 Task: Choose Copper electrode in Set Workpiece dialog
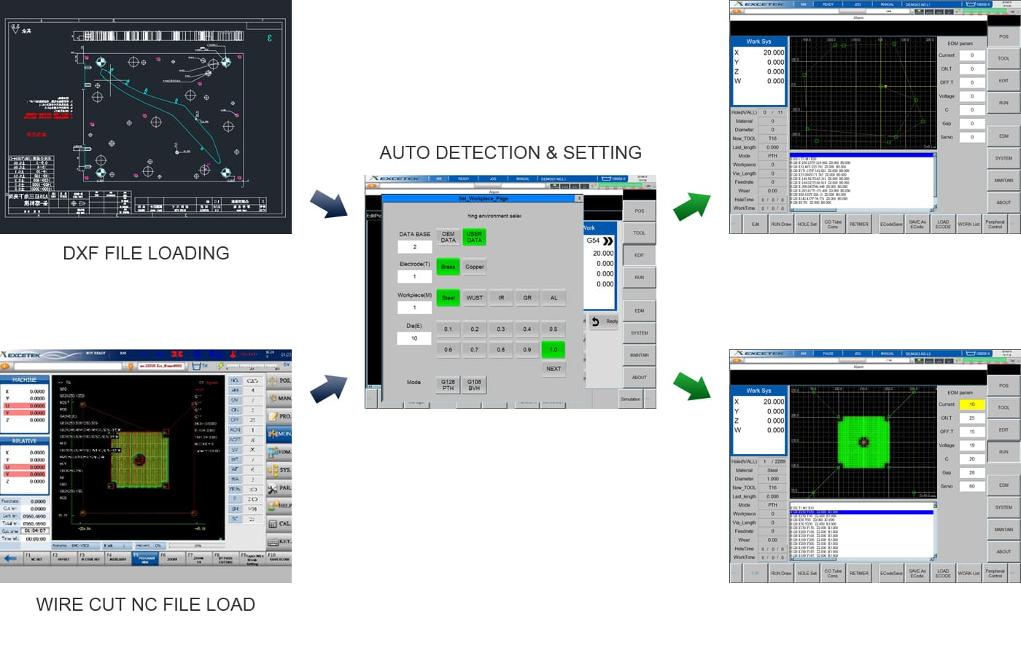(474, 266)
